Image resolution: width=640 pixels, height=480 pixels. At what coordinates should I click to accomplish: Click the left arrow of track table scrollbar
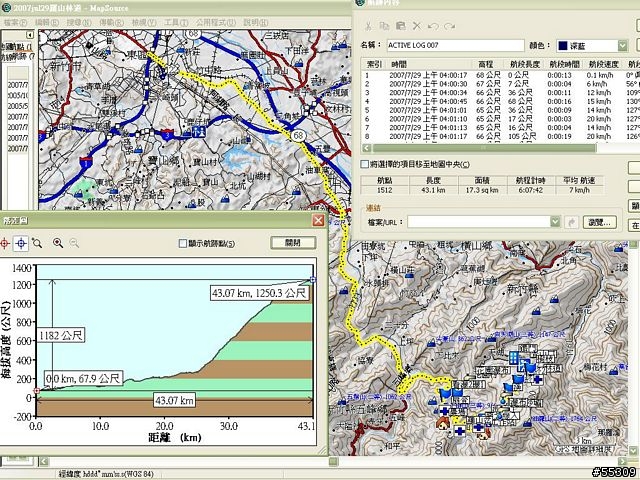coord(366,148)
